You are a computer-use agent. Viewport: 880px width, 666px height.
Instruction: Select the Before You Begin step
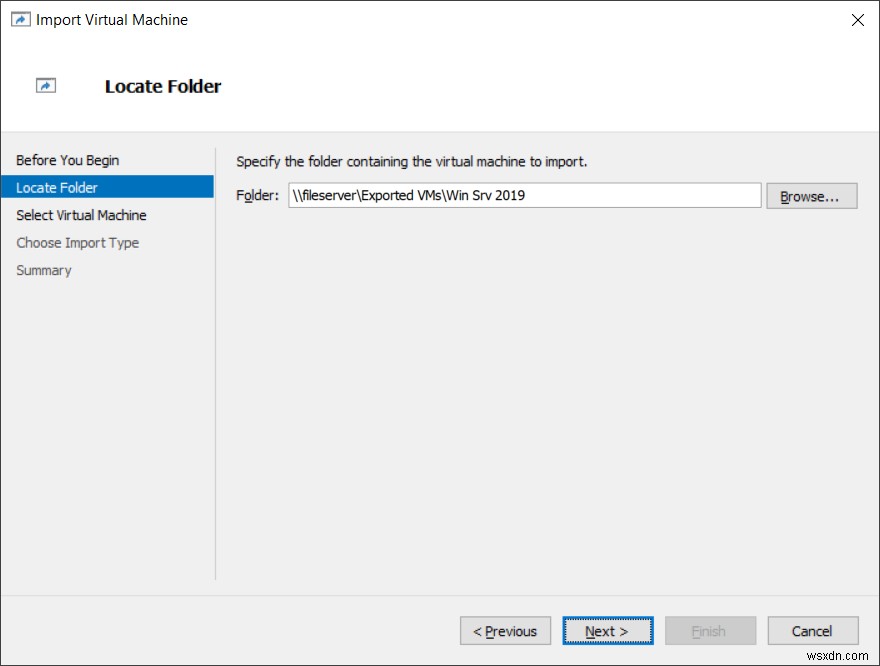[x=67, y=160]
